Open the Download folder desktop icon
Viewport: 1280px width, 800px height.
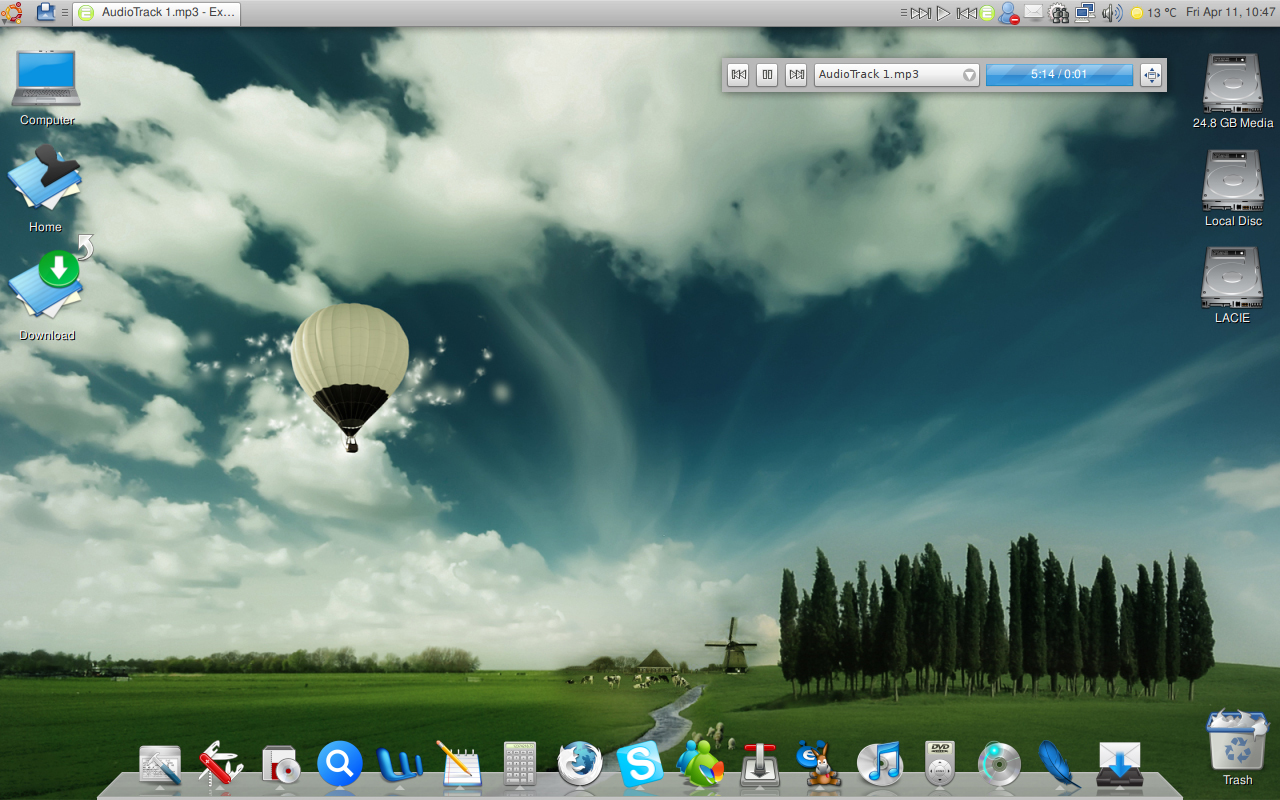pyautogui.click(x=47, y=293)
